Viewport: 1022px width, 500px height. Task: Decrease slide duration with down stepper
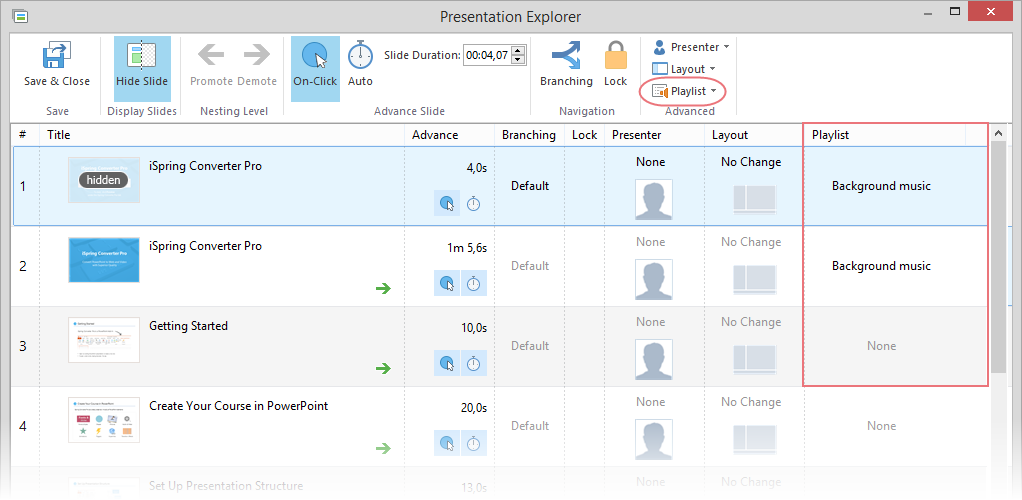click(x=518, y=60)
